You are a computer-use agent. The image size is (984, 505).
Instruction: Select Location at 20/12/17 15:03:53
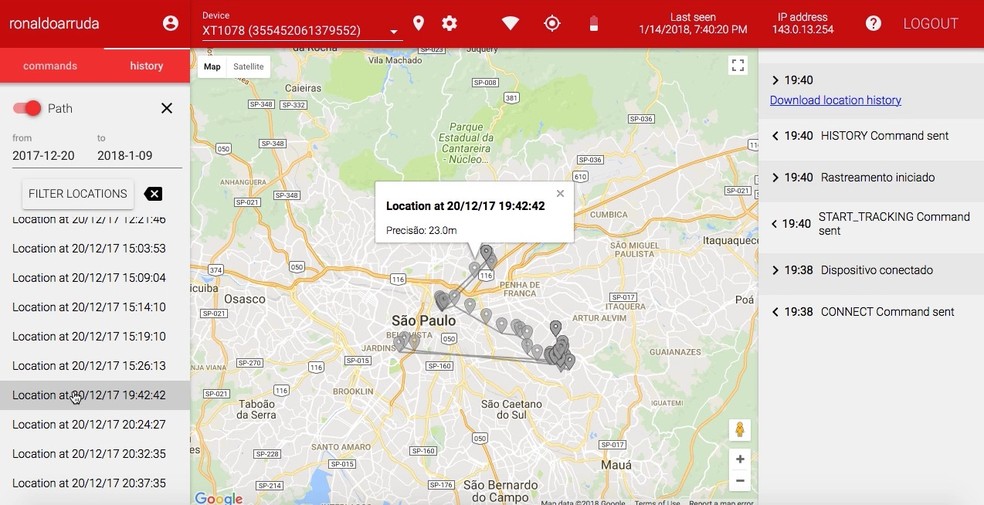[x=95, y=248]
